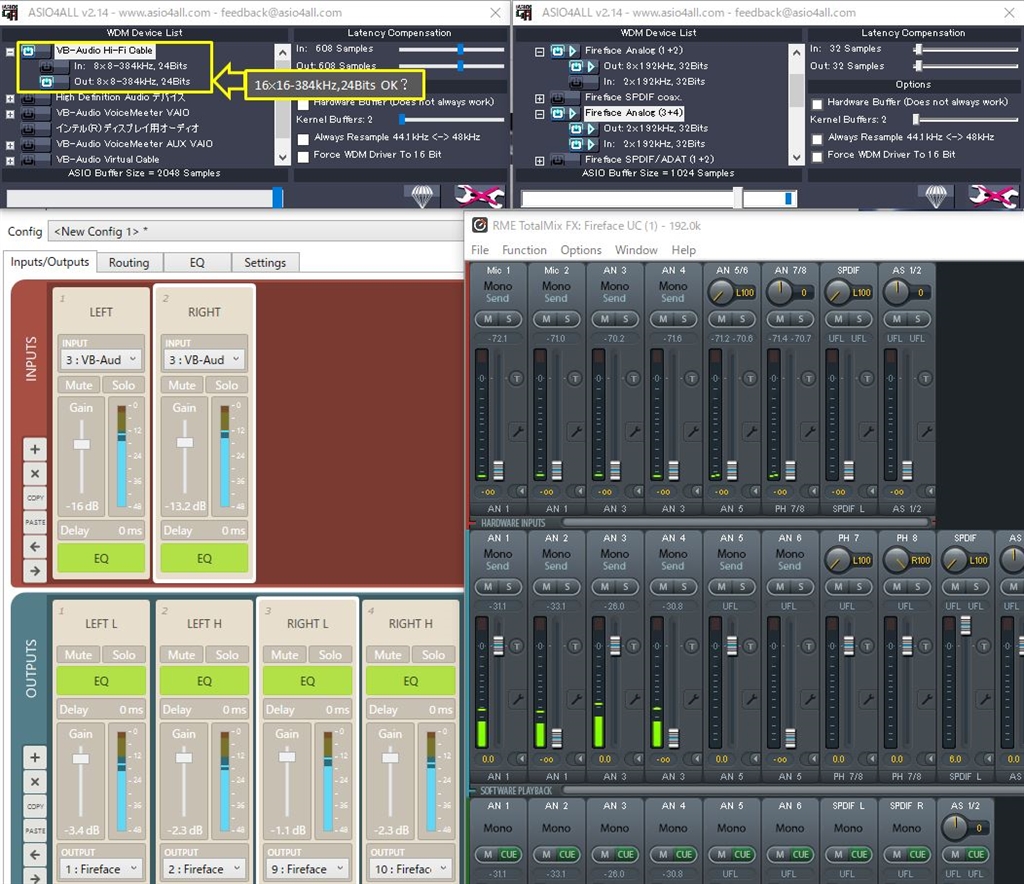Click the plus add-channel icon in INPUTS sidebar
This screenshot has width=1024, height=884.
(35, 449)
